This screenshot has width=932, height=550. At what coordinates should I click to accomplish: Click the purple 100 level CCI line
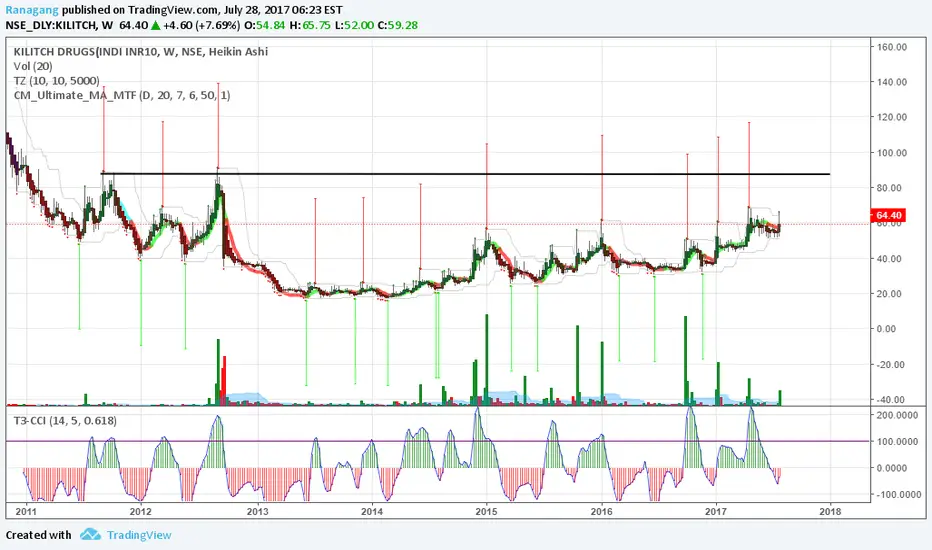click(x=438, y=441)
